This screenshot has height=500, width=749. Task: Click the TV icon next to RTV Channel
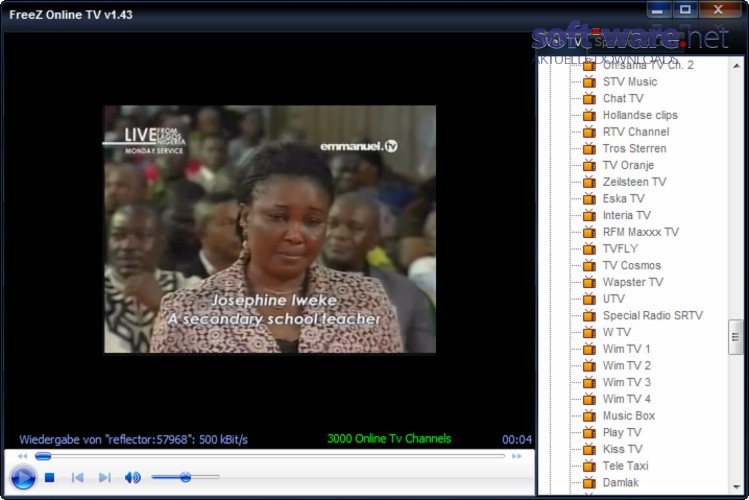589,132
